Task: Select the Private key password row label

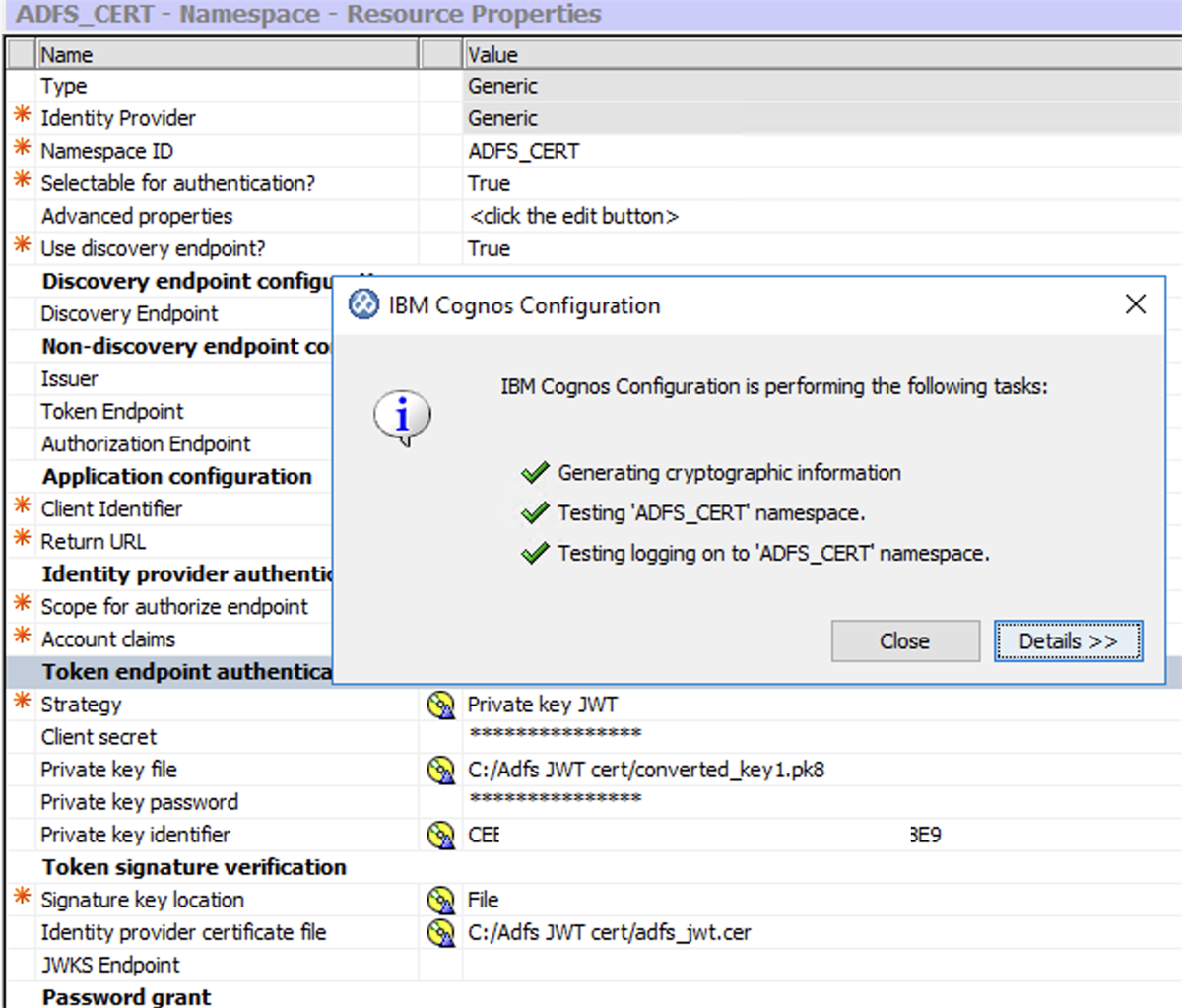Action: tap(140, 802)
